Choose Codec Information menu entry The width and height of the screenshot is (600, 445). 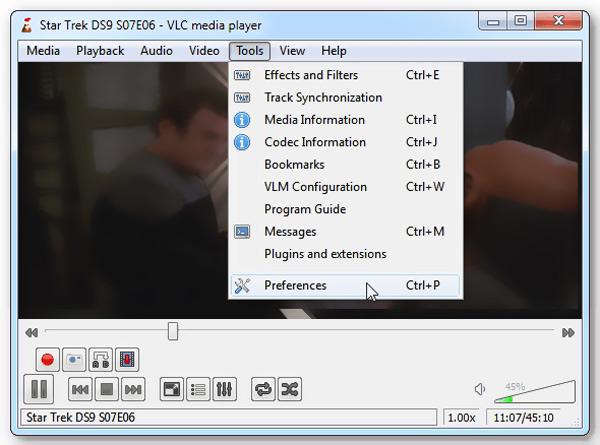(x=346, y=142)
